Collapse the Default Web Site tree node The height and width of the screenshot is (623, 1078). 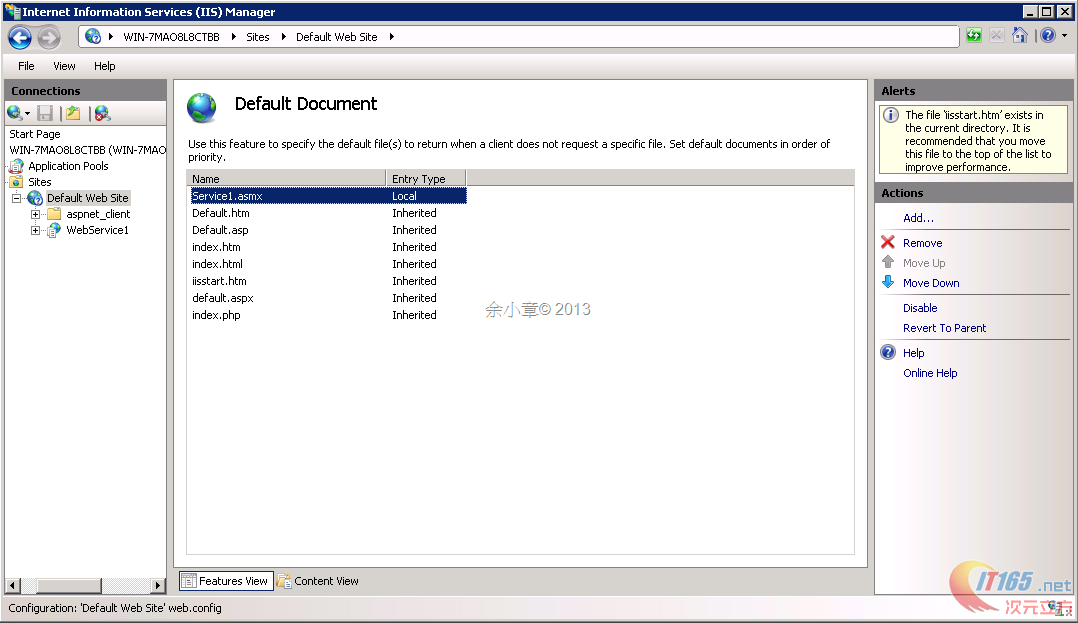point(16,198)
